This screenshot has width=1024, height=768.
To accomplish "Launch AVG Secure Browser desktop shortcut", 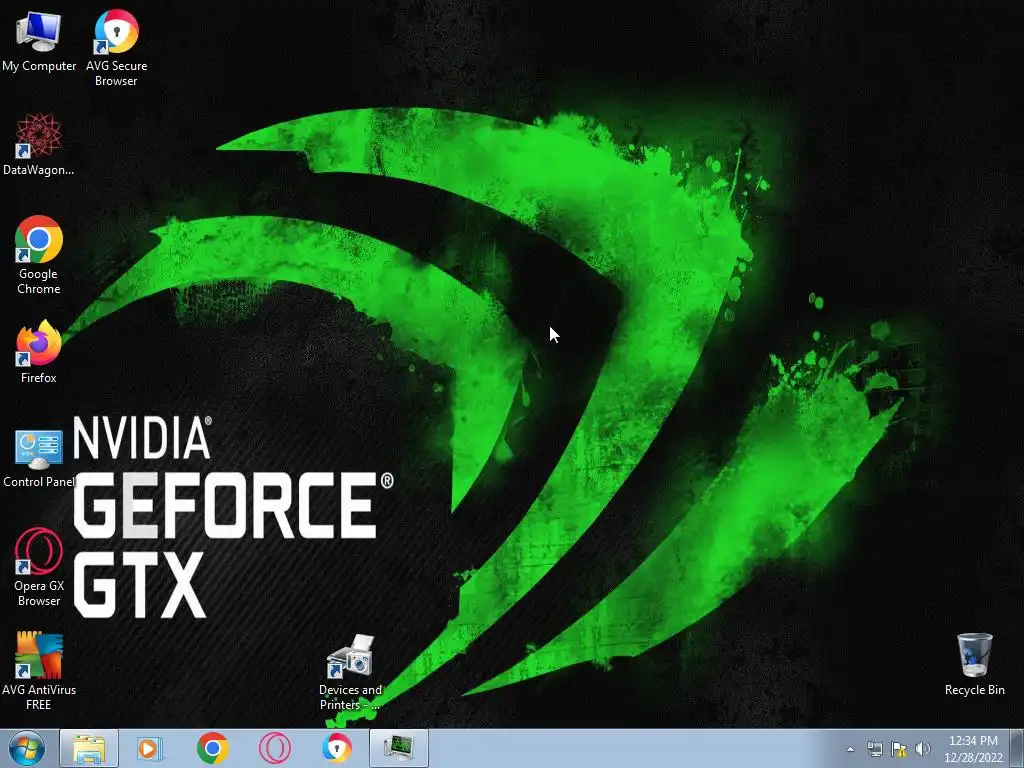I will (x=116, y=47).
